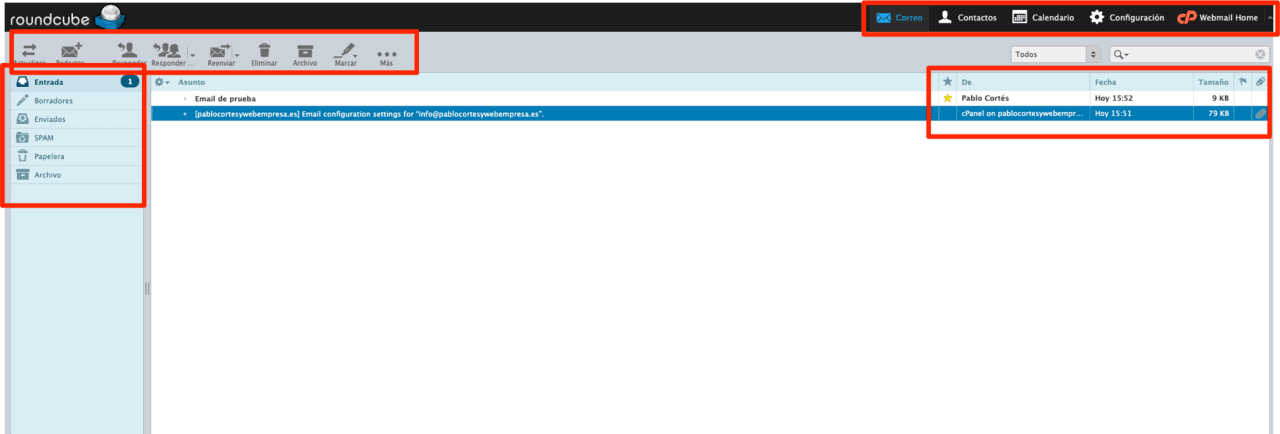Archive message with Archivo toolbar icon
Viewport: 1280px width, 434px height.
click(305, 51)
